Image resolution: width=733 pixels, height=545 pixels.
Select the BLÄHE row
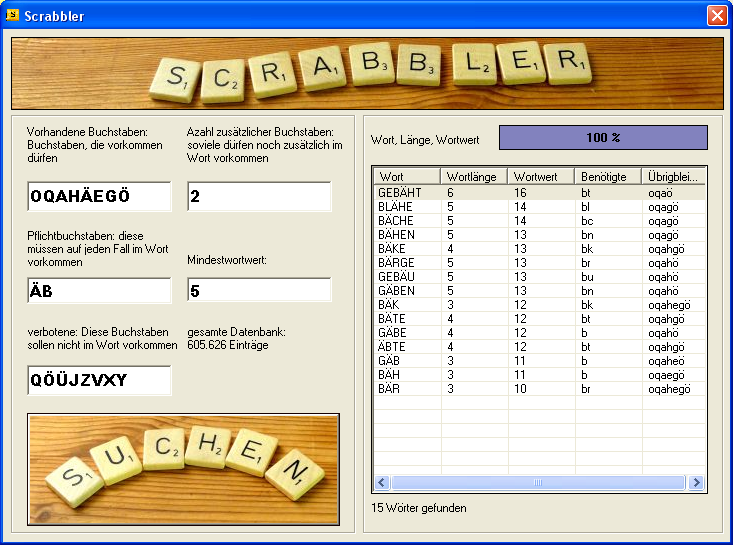point(540,207)
